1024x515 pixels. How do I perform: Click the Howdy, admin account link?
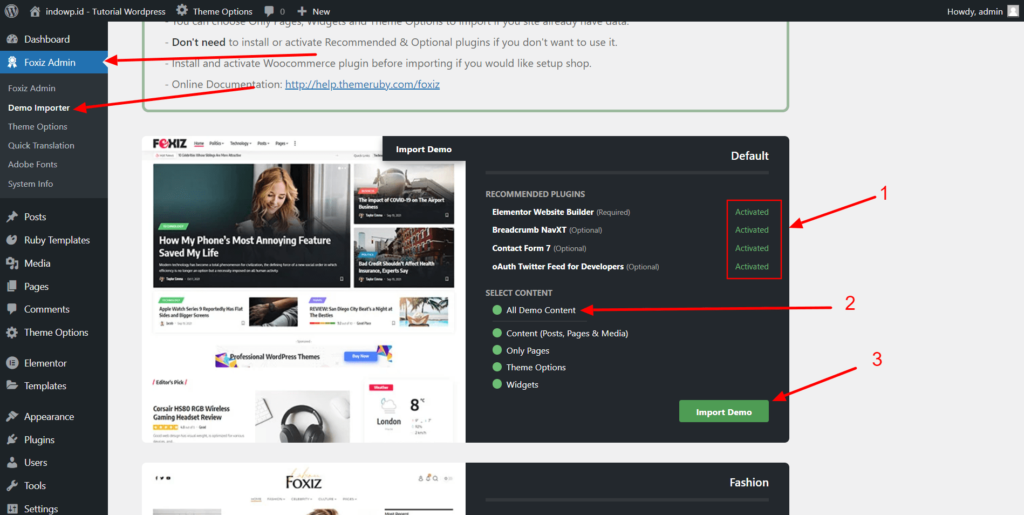click(x=976, y=11)
